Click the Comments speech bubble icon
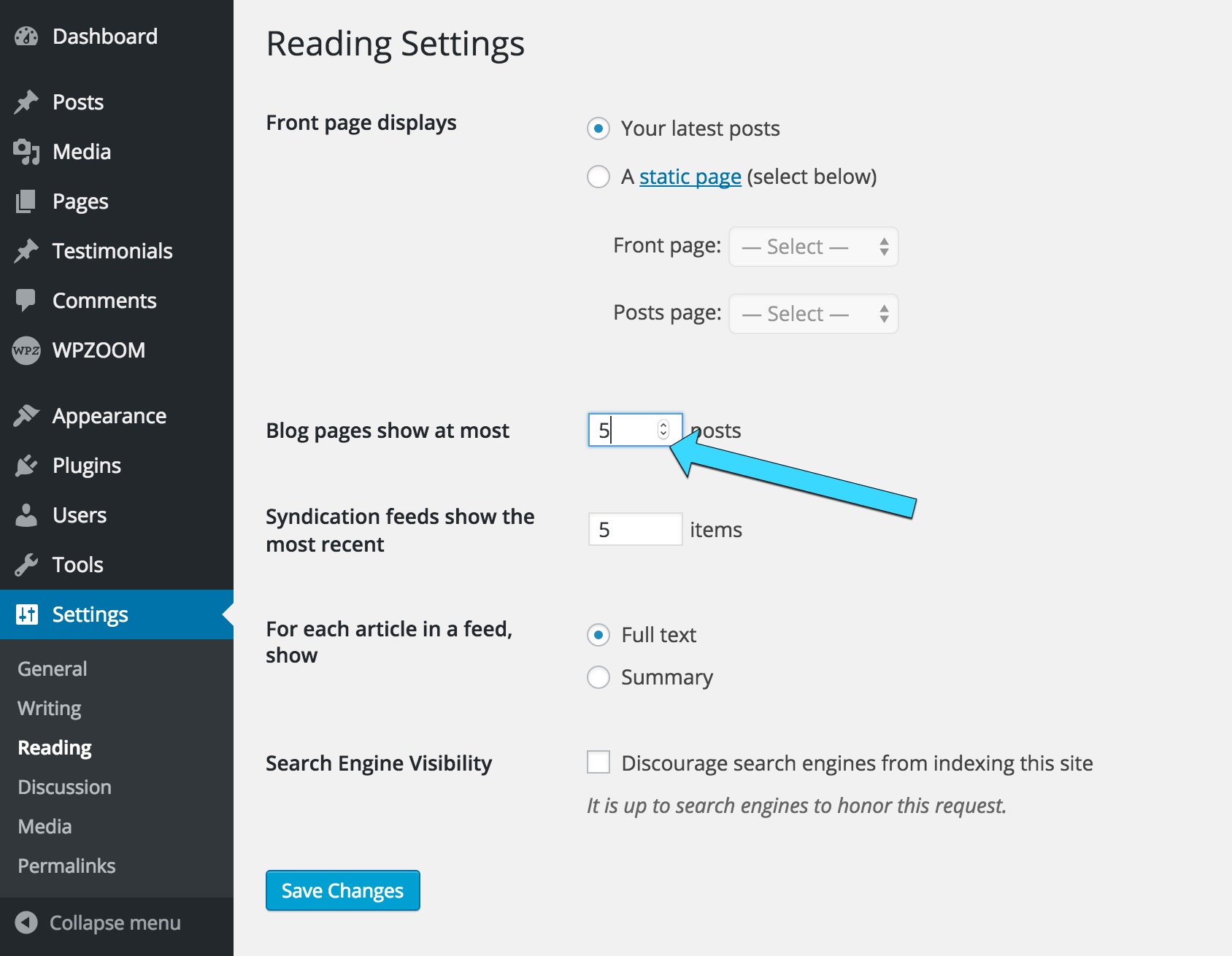The image size is (1232, 956). (x=26, y=301)
